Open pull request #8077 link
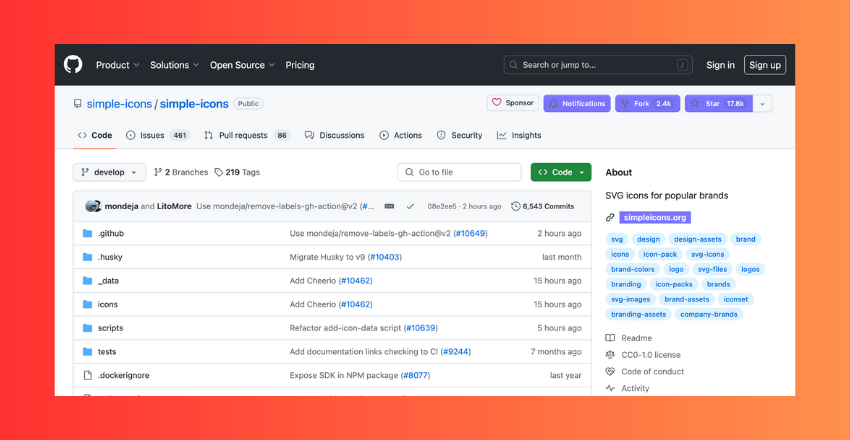Viewport: 850px width, 440px height. click(415, 376)
